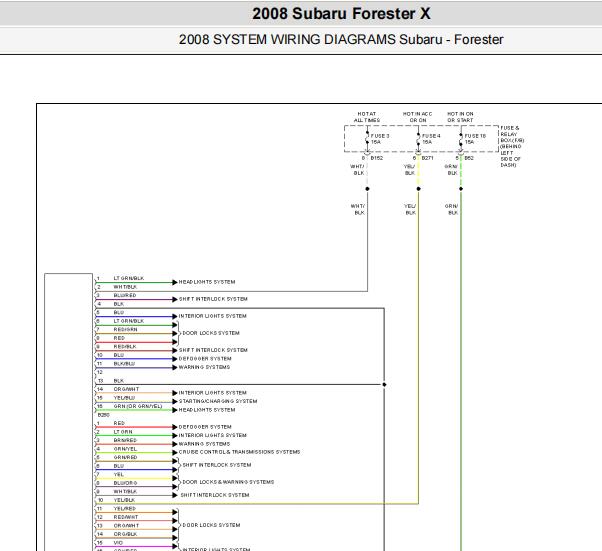This screenshot has height=551, width=602.
Task: Select the "YEL/BLK" wire label on pin 10
Action: click(124, 500)
